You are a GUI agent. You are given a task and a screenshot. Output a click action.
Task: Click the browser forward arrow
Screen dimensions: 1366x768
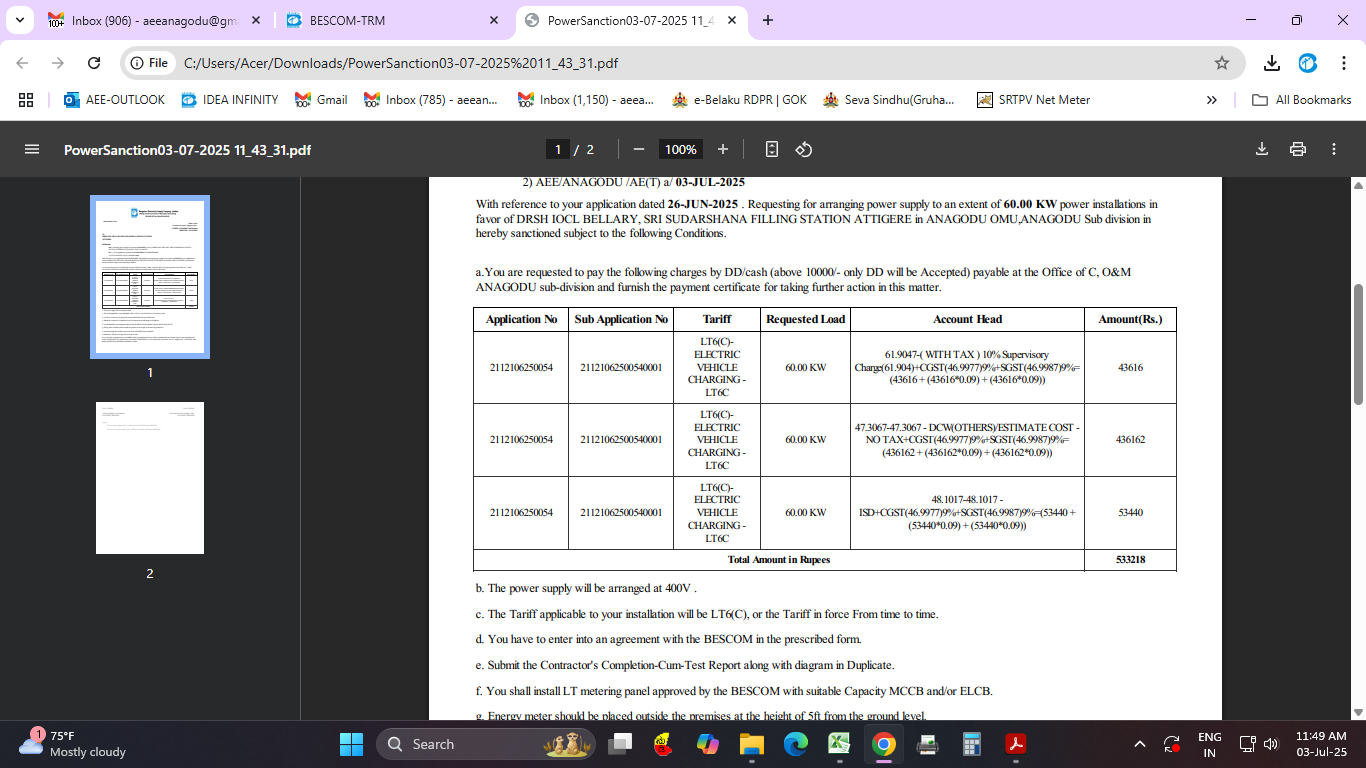58,63
